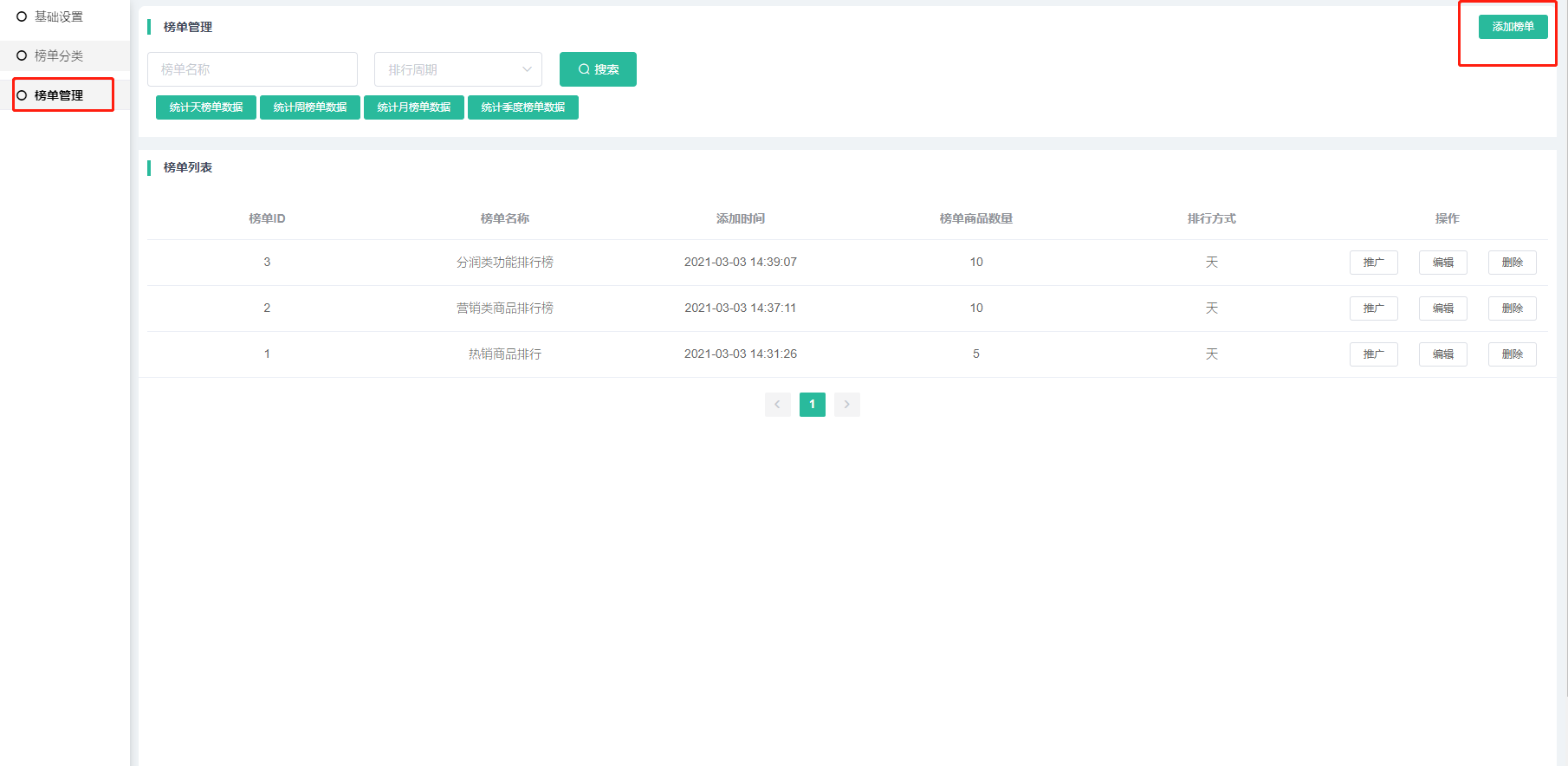Select 榜单管理 in the sidebar
The width and height of the screenshot is (1568, 766).
tap(58, 95)
